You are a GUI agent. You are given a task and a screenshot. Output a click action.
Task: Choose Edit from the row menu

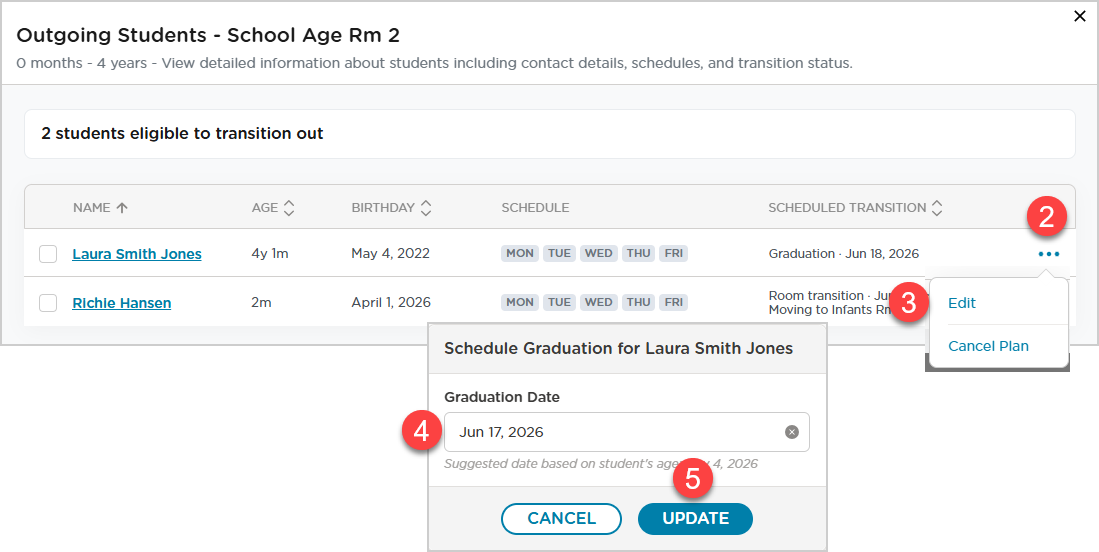[x=962, y=303]
